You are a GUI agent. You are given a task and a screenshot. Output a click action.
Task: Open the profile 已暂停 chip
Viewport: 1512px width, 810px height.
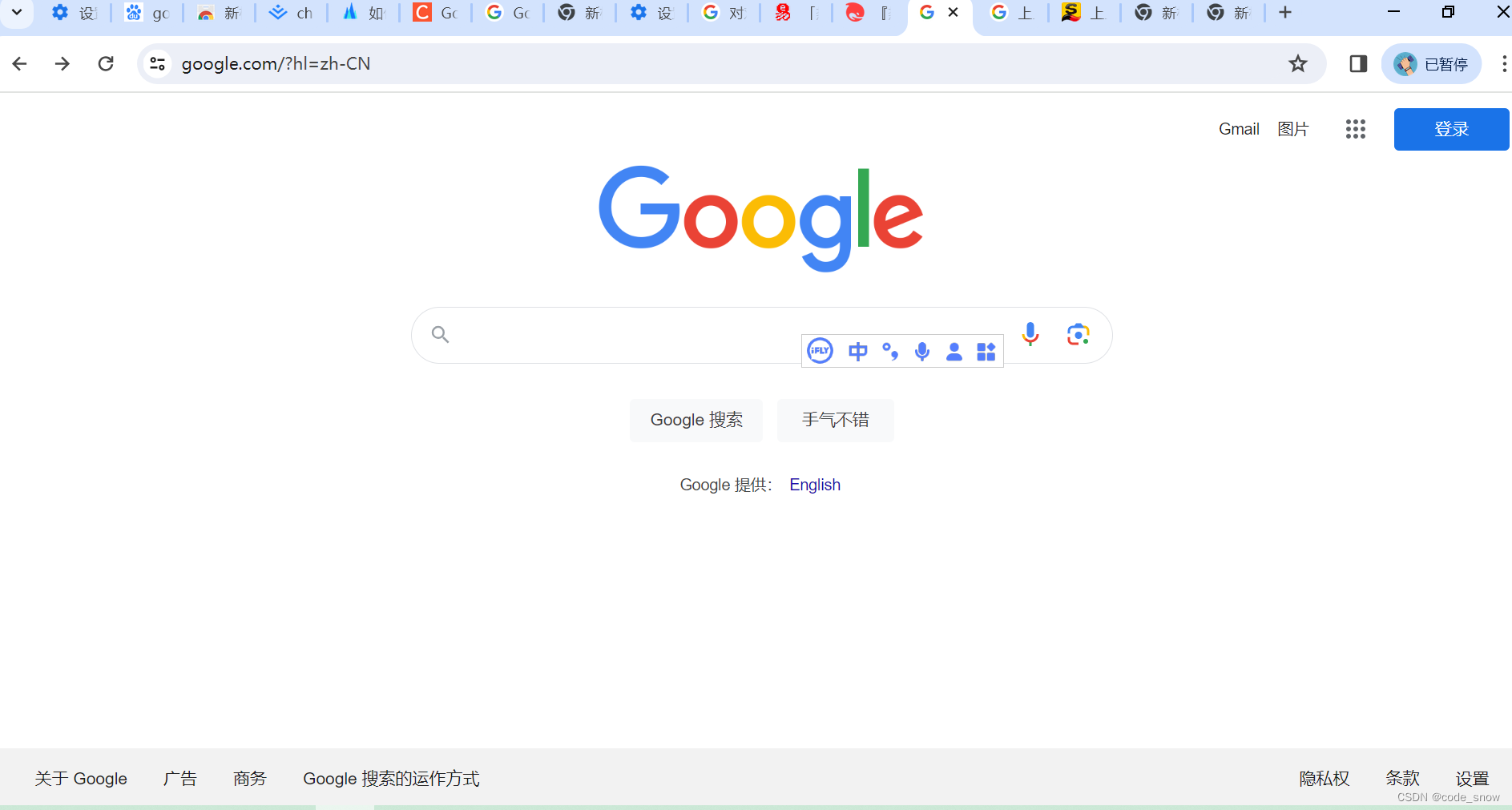tap(1431, 64)
